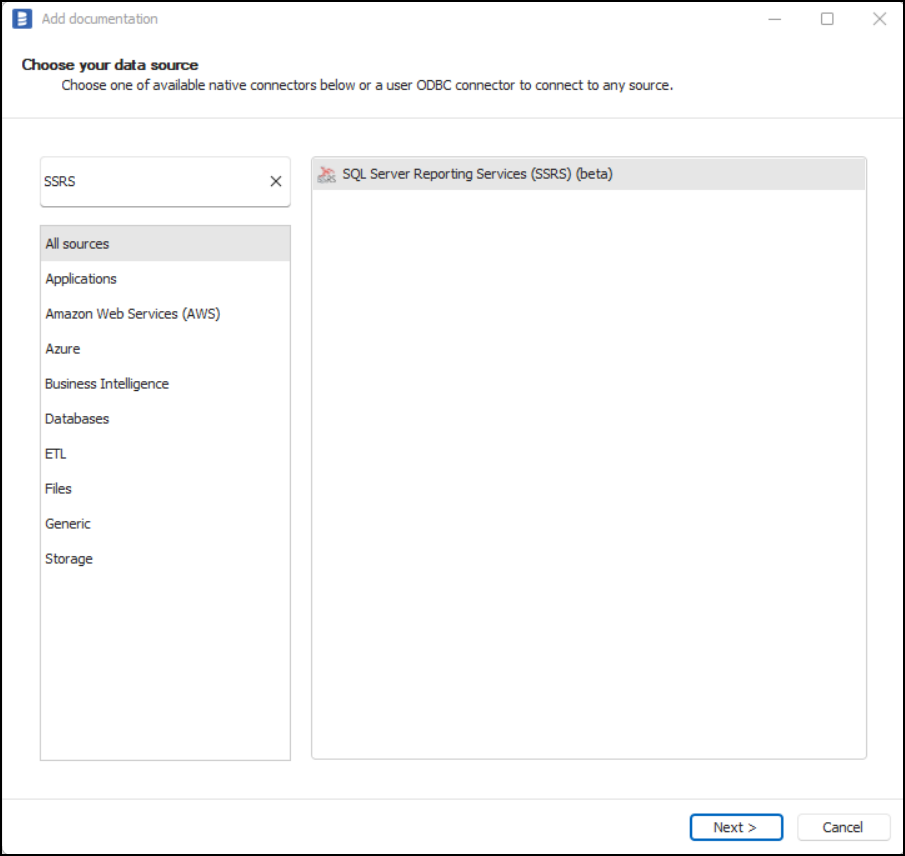Maximize the Add documentation window
This screenshot has height=856, width=905.
(827, 19)
